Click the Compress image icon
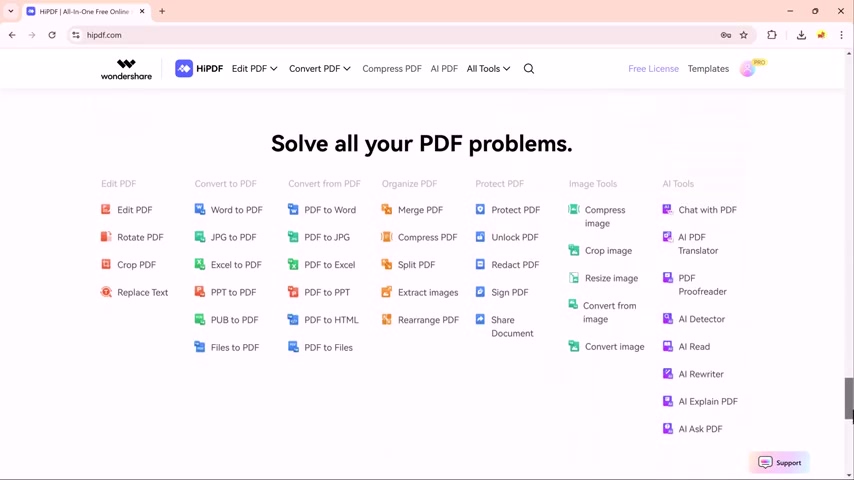854x480 pixels. coord(574,209)
